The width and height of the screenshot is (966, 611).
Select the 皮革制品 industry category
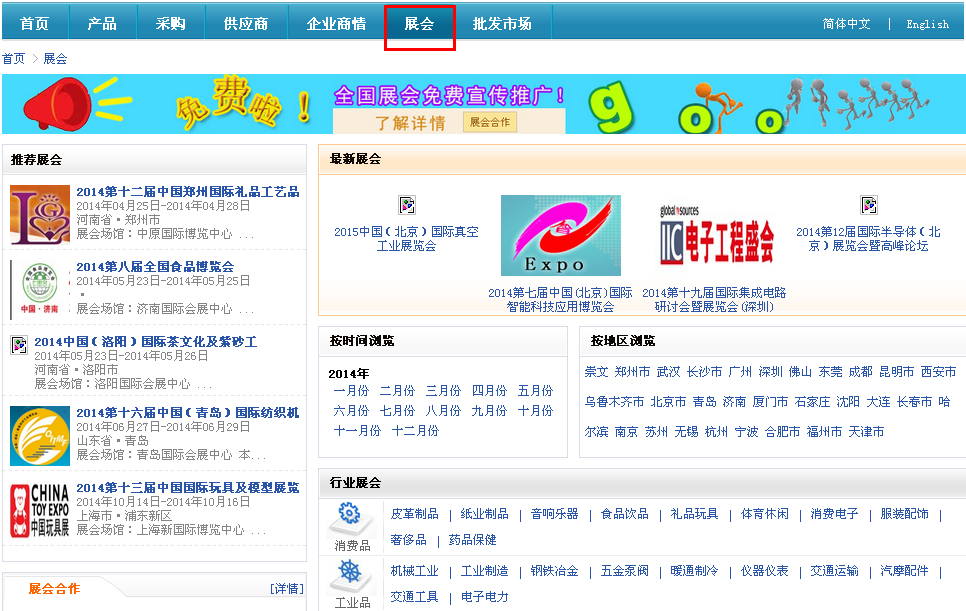(x=414, y=513)
